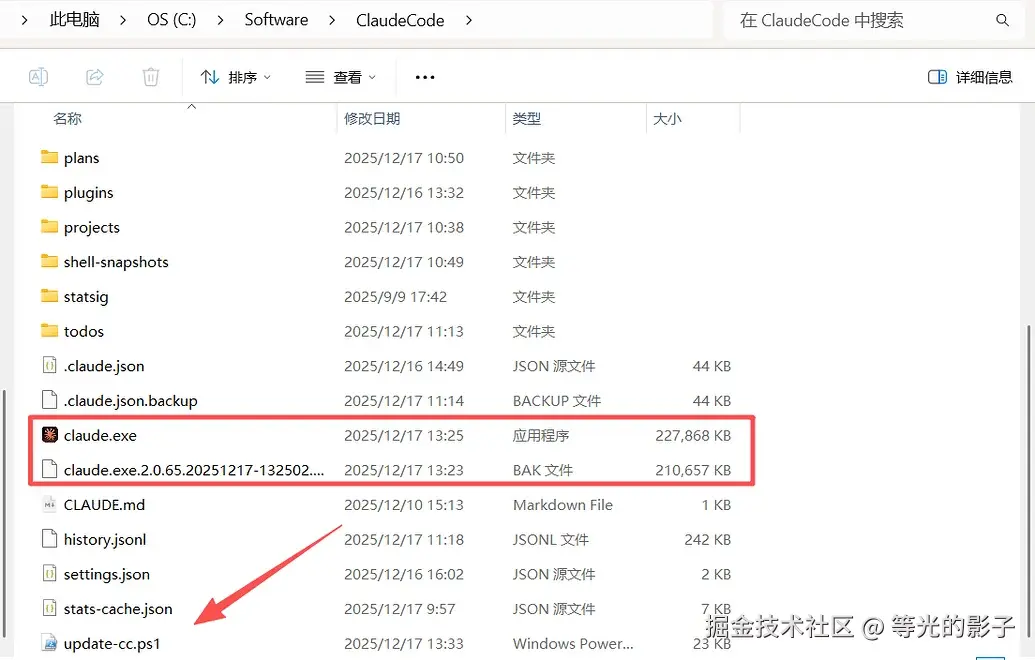This screenshot has width=1035, height=660.
Task: Click the Delete trash icon
Action: pos(150,76)
